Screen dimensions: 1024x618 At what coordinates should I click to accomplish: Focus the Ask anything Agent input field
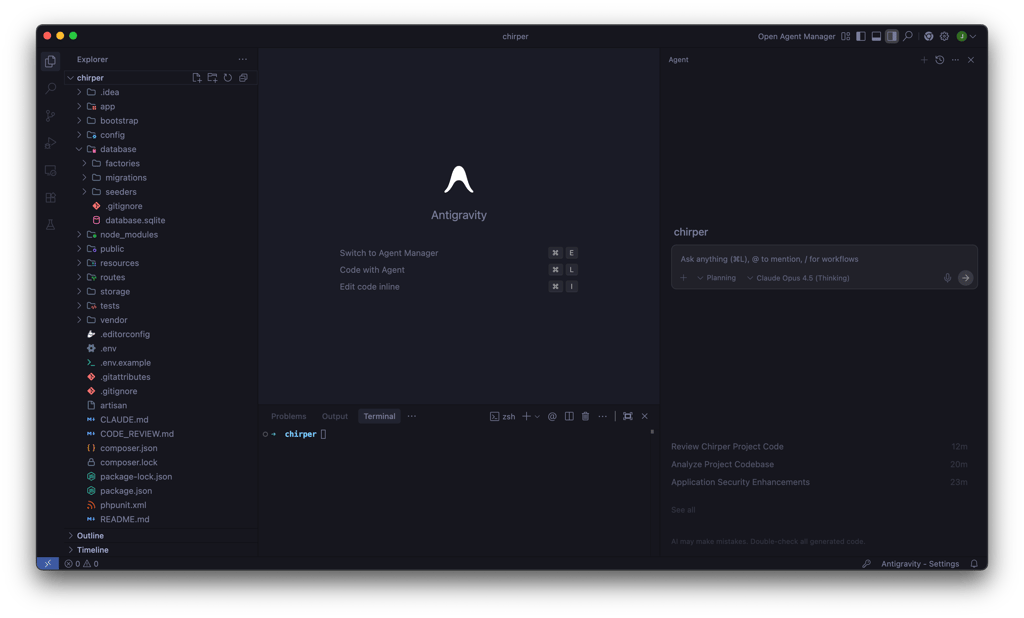[824, 259]
